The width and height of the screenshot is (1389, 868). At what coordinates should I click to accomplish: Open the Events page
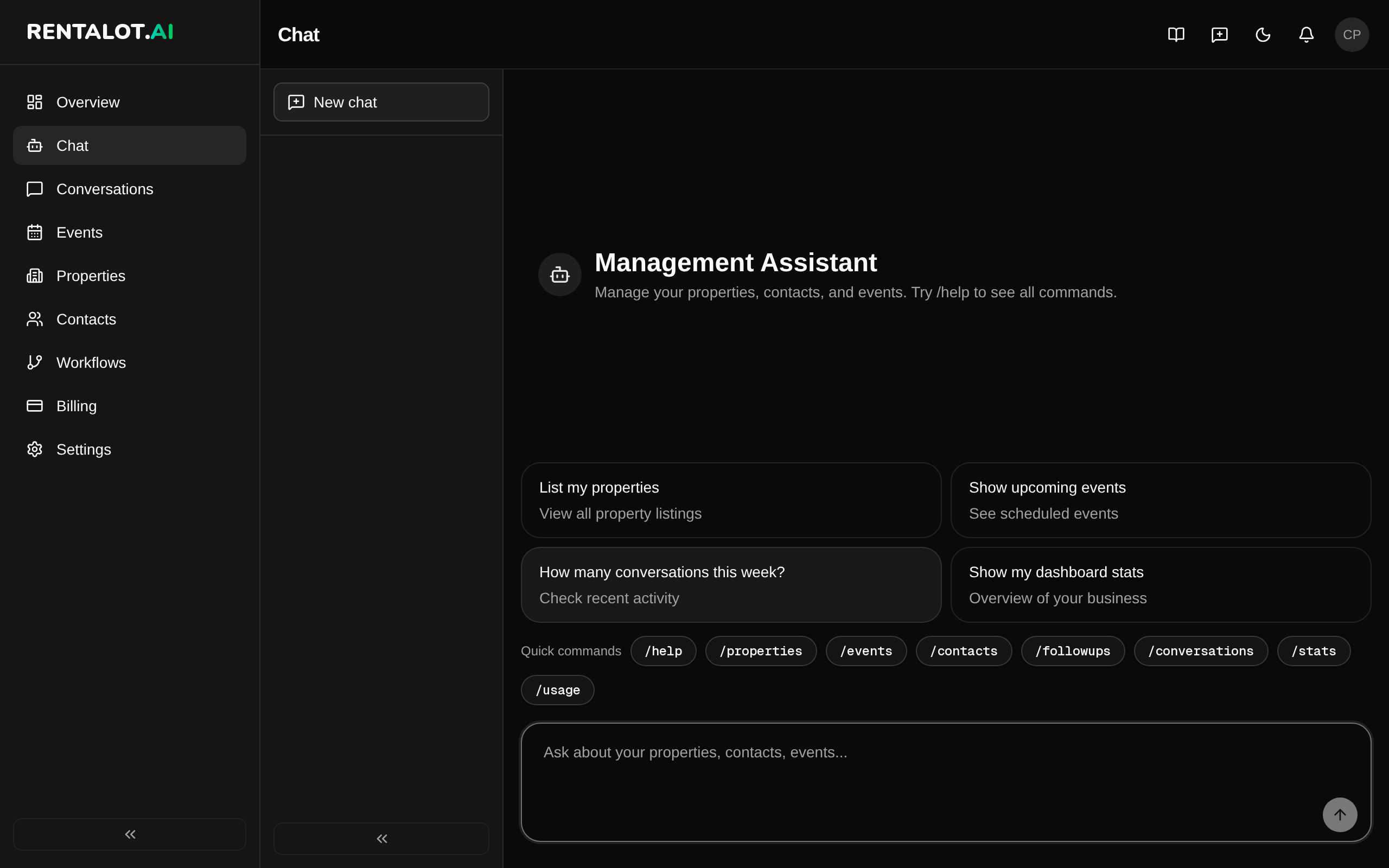pos(130,233)
